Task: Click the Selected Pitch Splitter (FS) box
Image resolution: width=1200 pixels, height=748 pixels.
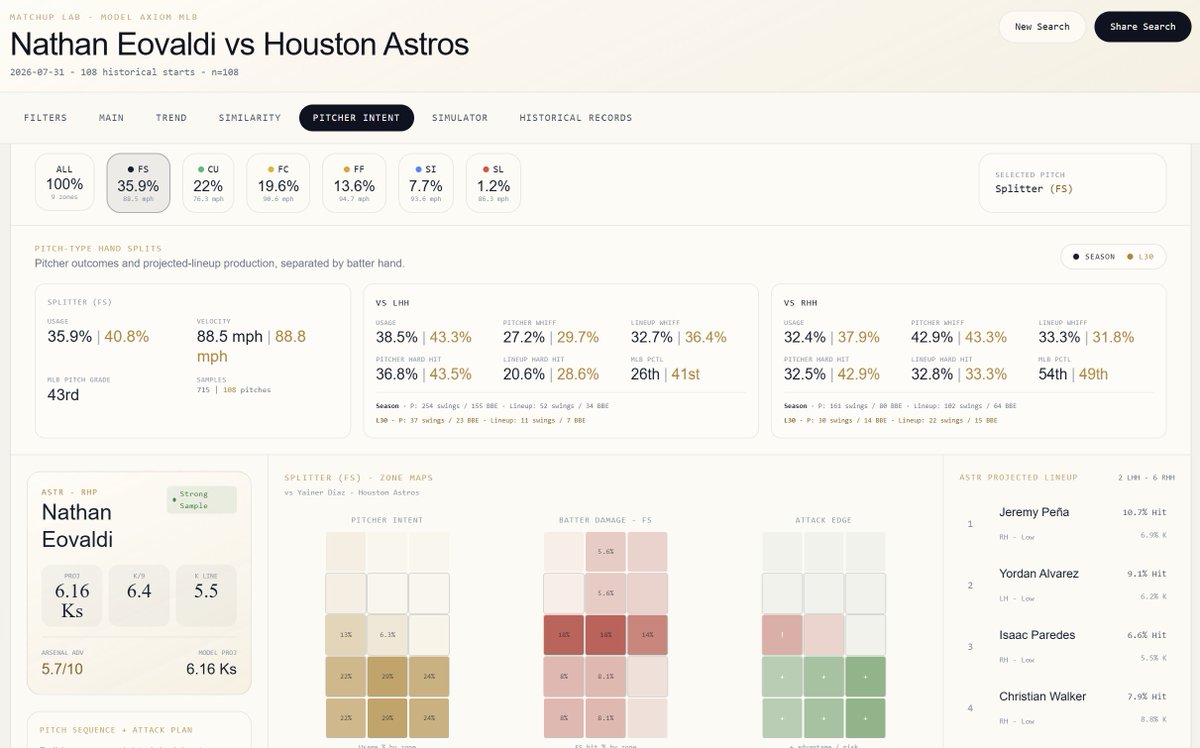Action: tap(1072, 182)
